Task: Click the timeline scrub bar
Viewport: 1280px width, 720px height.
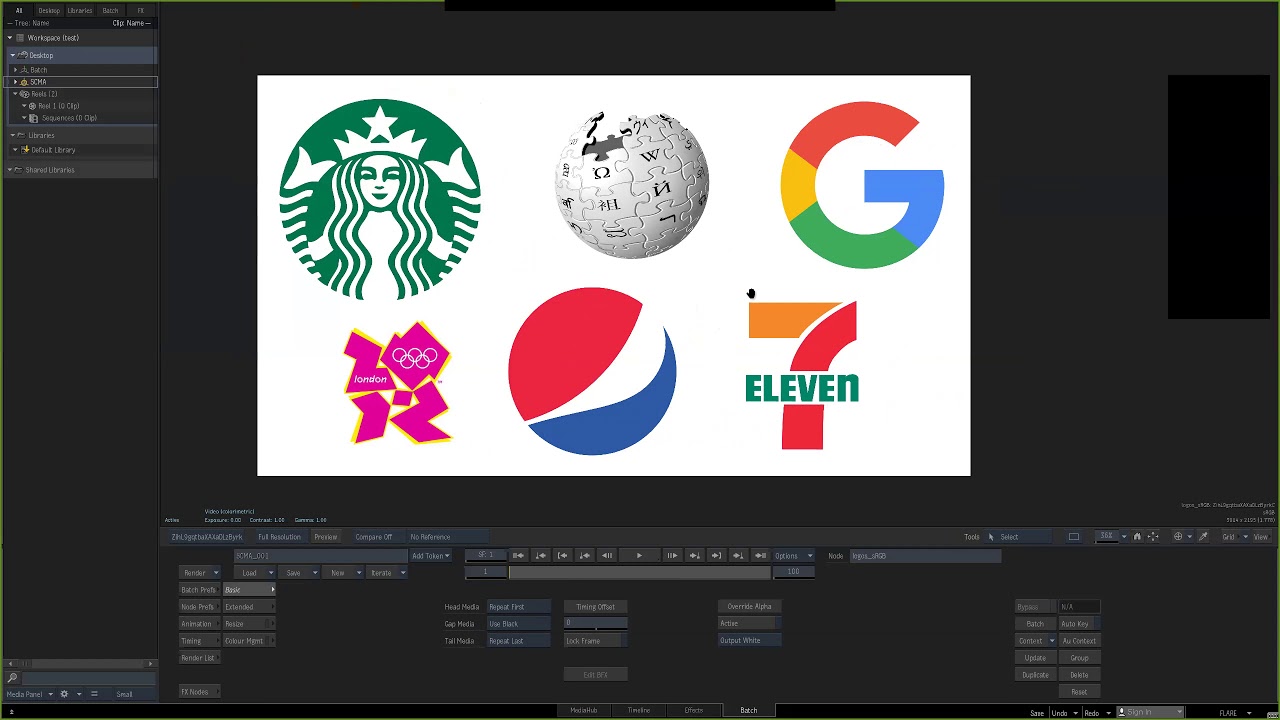Action: 640,573
